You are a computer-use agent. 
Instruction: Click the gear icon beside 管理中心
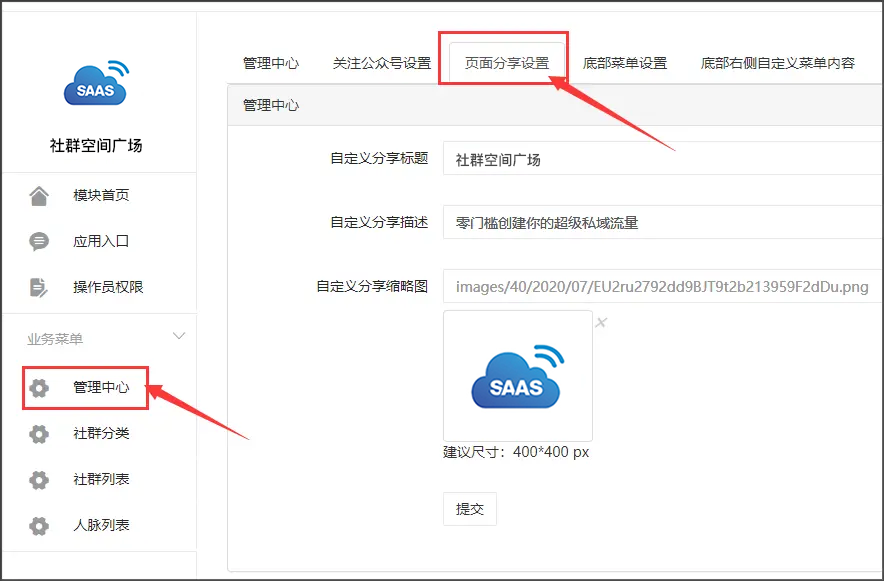39,388
